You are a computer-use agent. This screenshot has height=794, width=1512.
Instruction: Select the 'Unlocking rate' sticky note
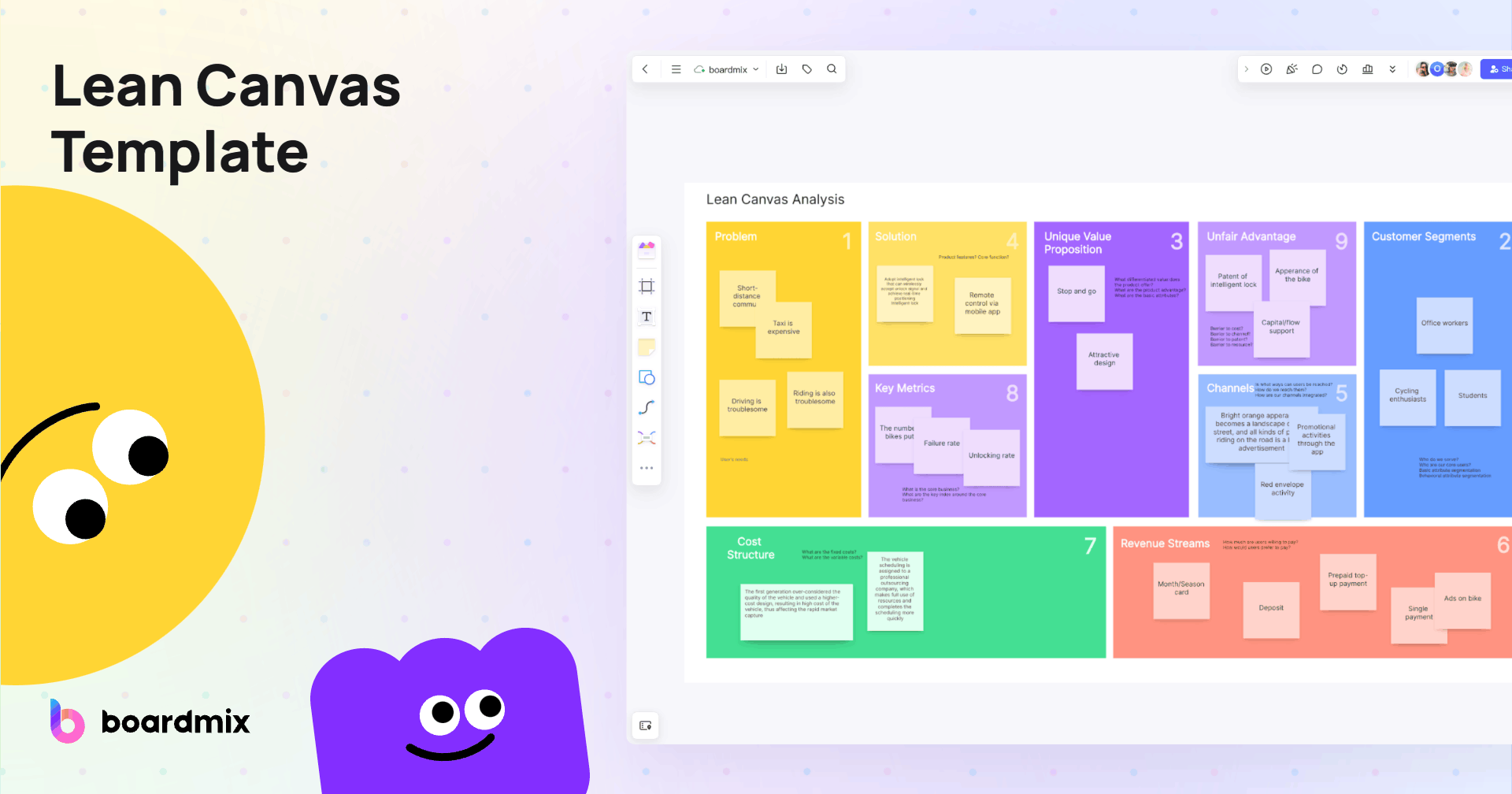point(992,458)
